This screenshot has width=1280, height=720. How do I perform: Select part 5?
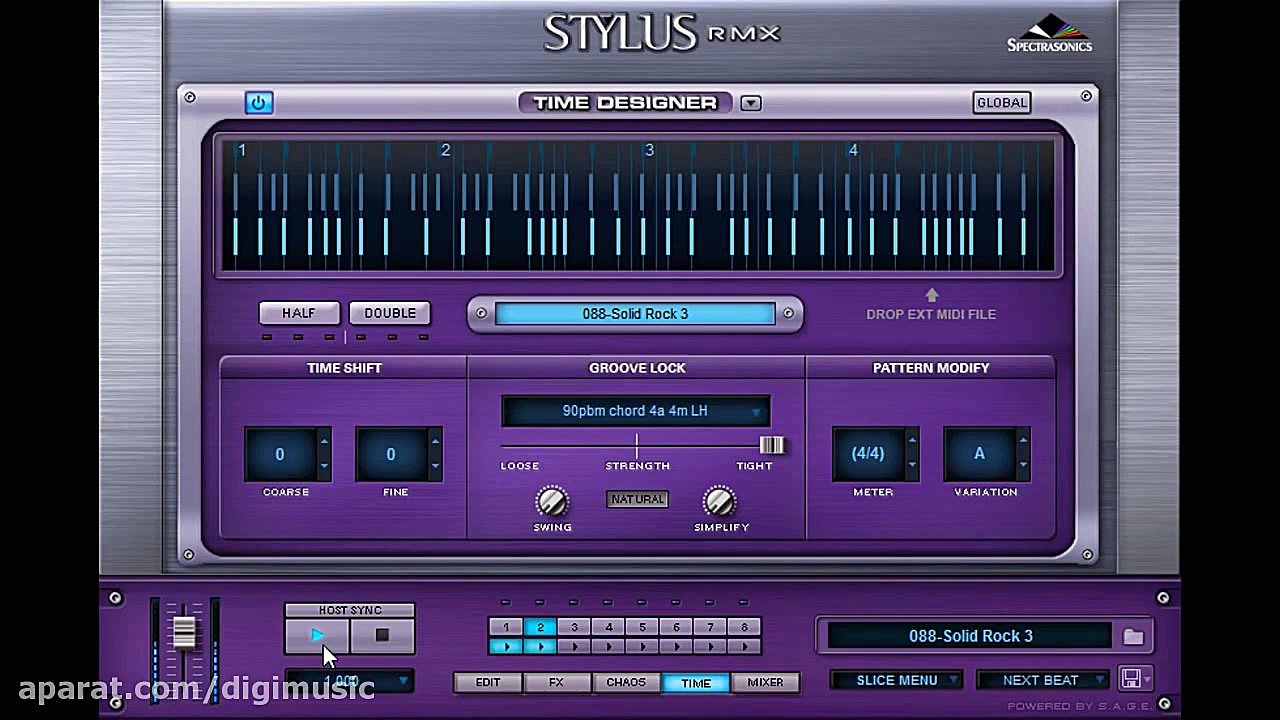point(642,627)
